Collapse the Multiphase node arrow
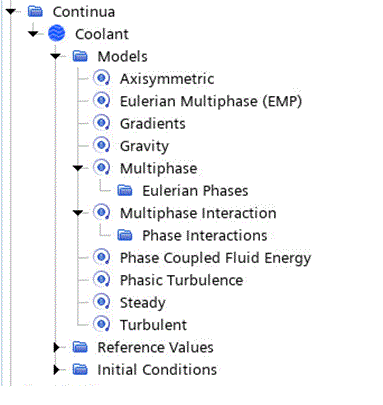This screenshot has width=383, height=405. tap(78, 168)
